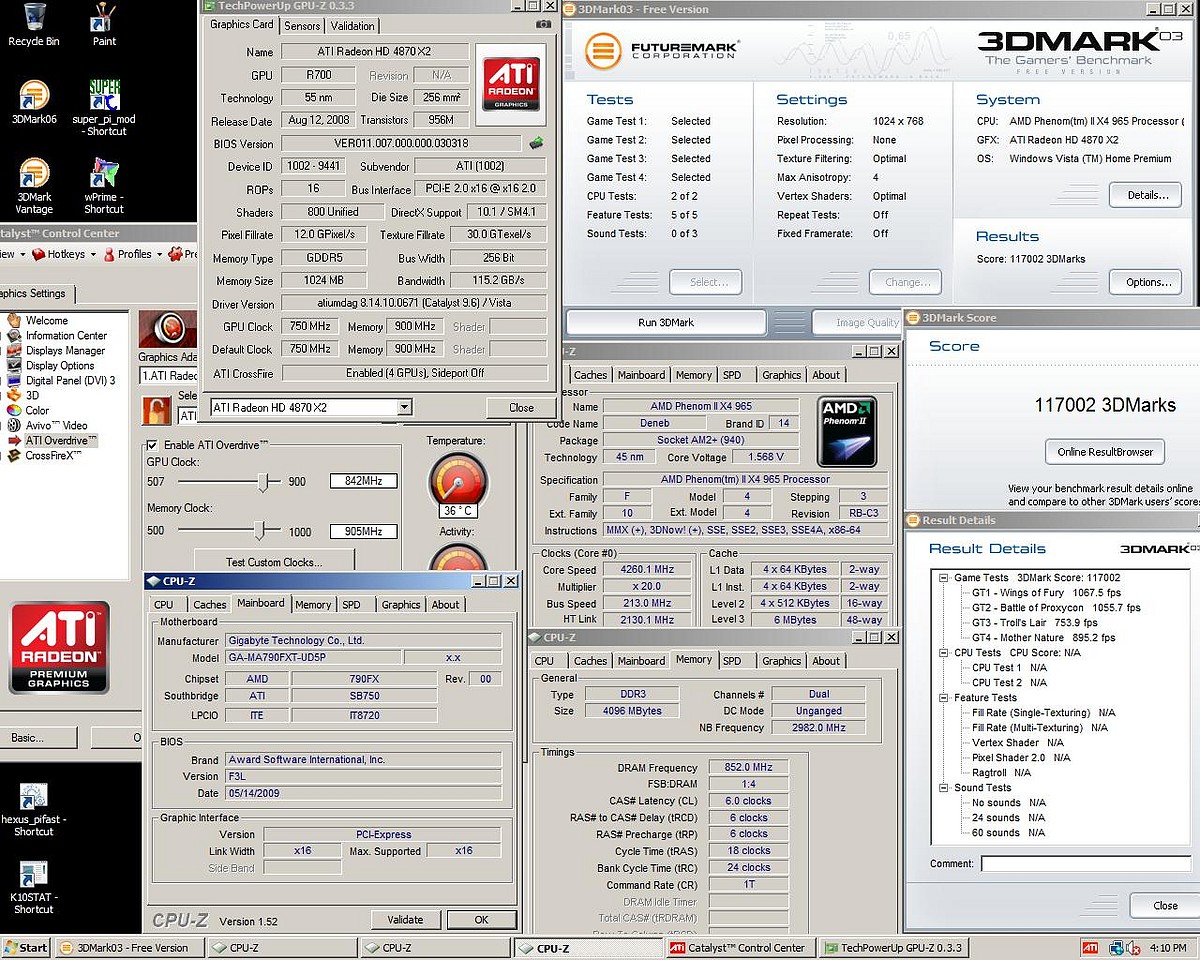Viewport: 1200px width, 960px height.
Task: Click the GPU Clock slider handle
Action: (x=263, y=482)
